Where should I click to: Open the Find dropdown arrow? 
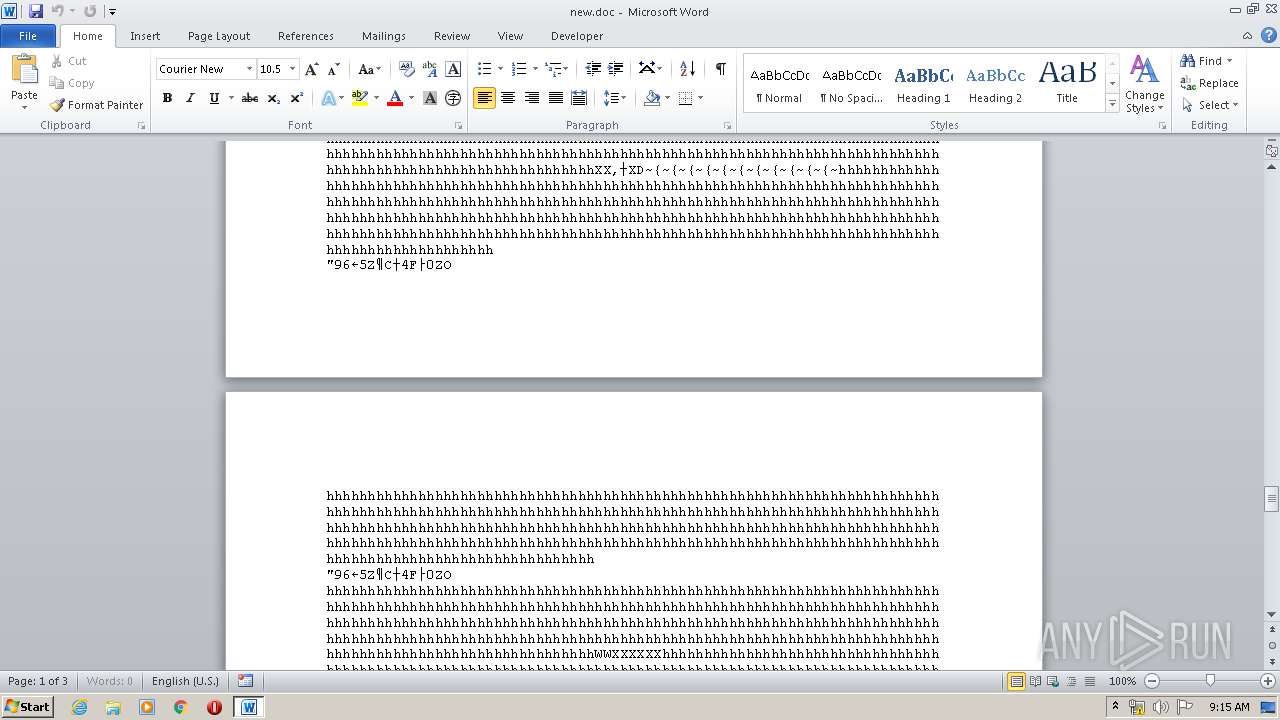(1229, 61)
